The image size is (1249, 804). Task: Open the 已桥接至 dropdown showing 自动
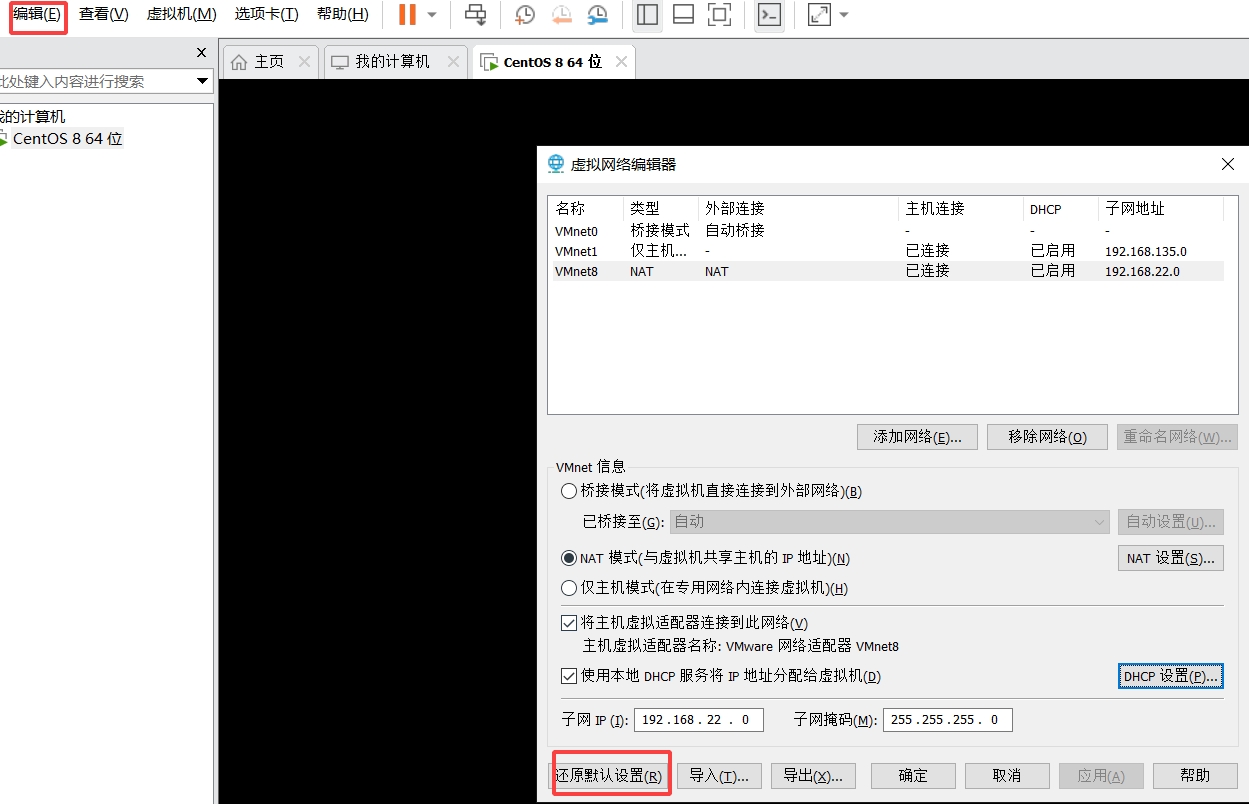point(889,521)
